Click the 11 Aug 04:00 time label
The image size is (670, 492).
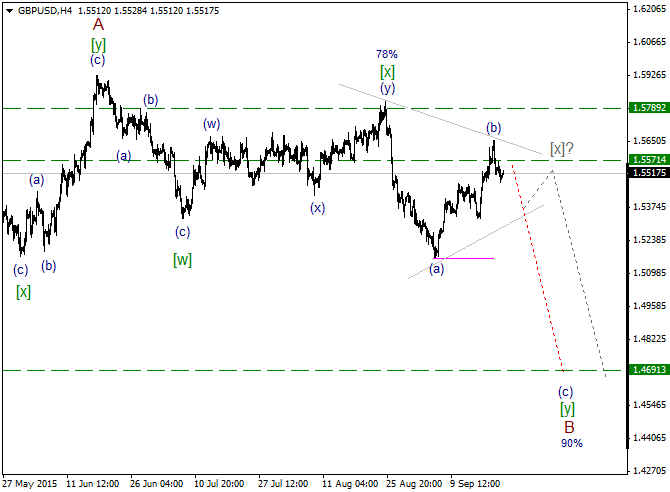(x=350, y=484)
